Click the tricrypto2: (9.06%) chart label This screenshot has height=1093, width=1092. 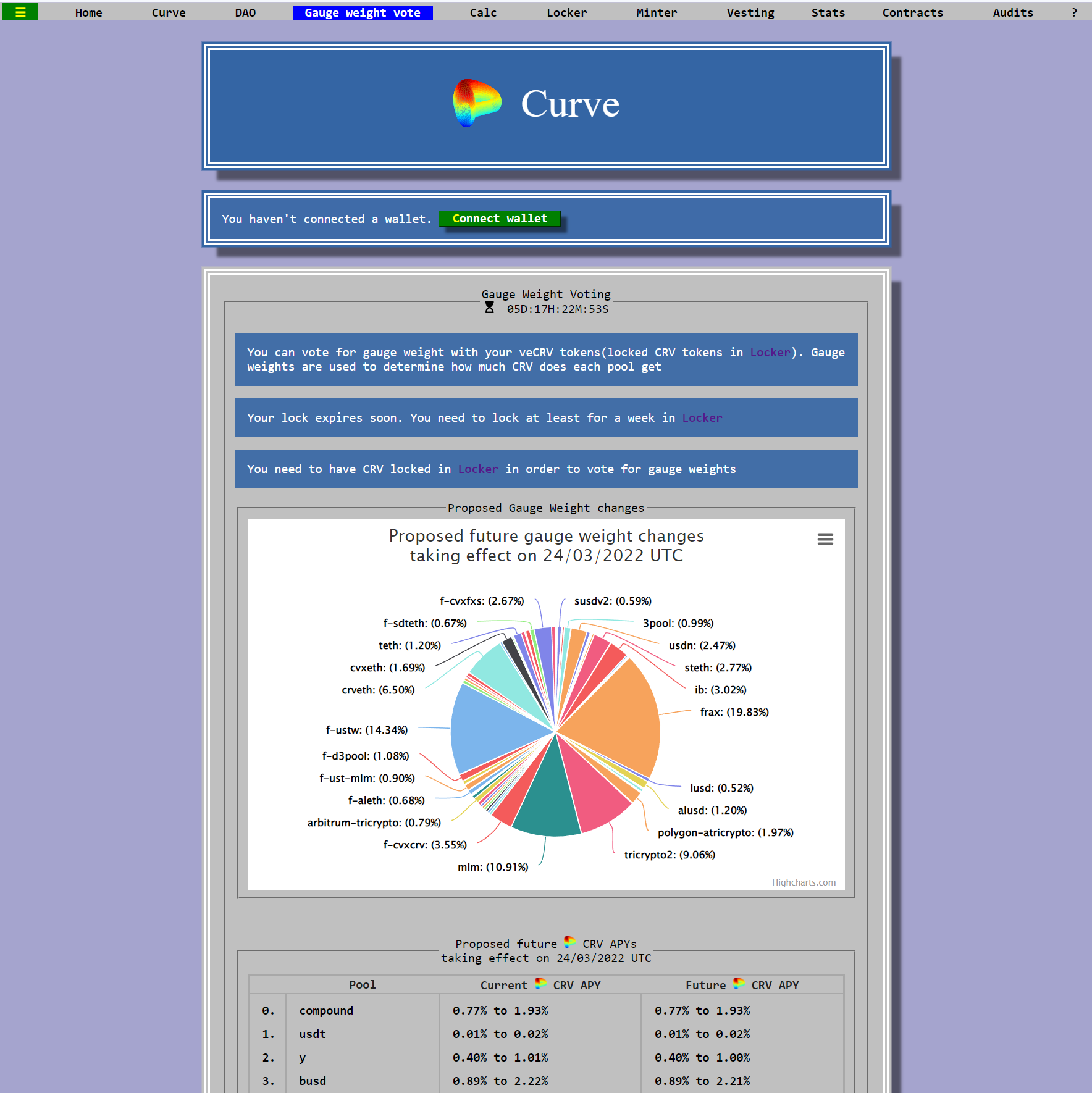pos(670,855)
